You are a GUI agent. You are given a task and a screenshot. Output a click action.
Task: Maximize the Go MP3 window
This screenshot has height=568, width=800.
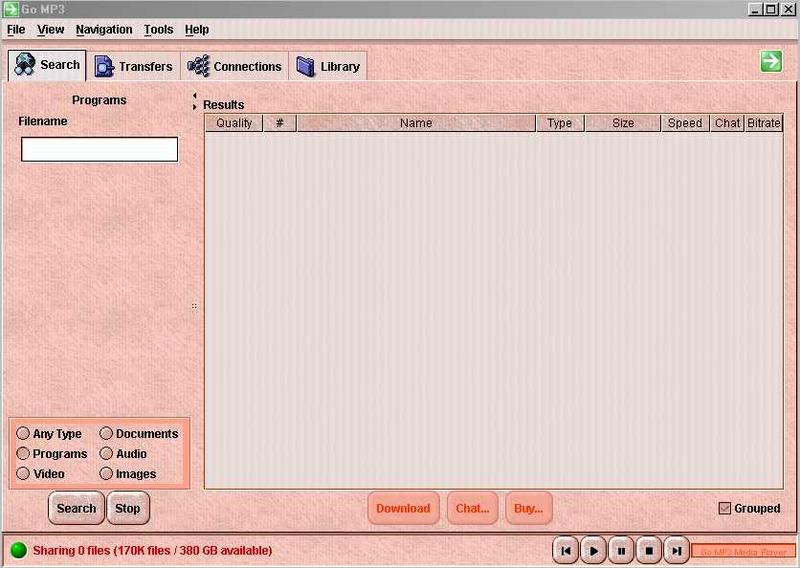click(772, 9)
